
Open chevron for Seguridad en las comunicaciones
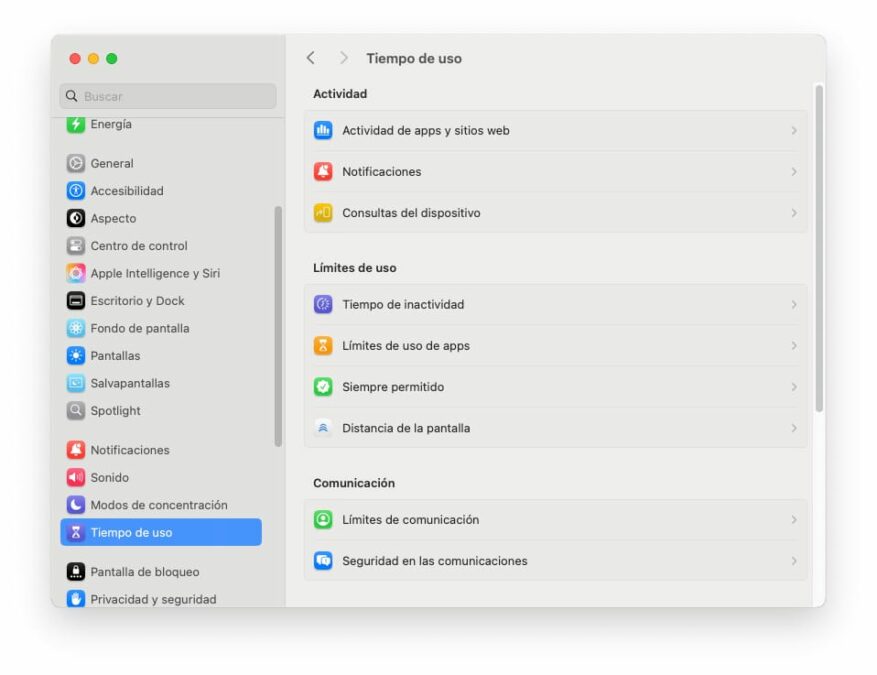tap(794, 560)
